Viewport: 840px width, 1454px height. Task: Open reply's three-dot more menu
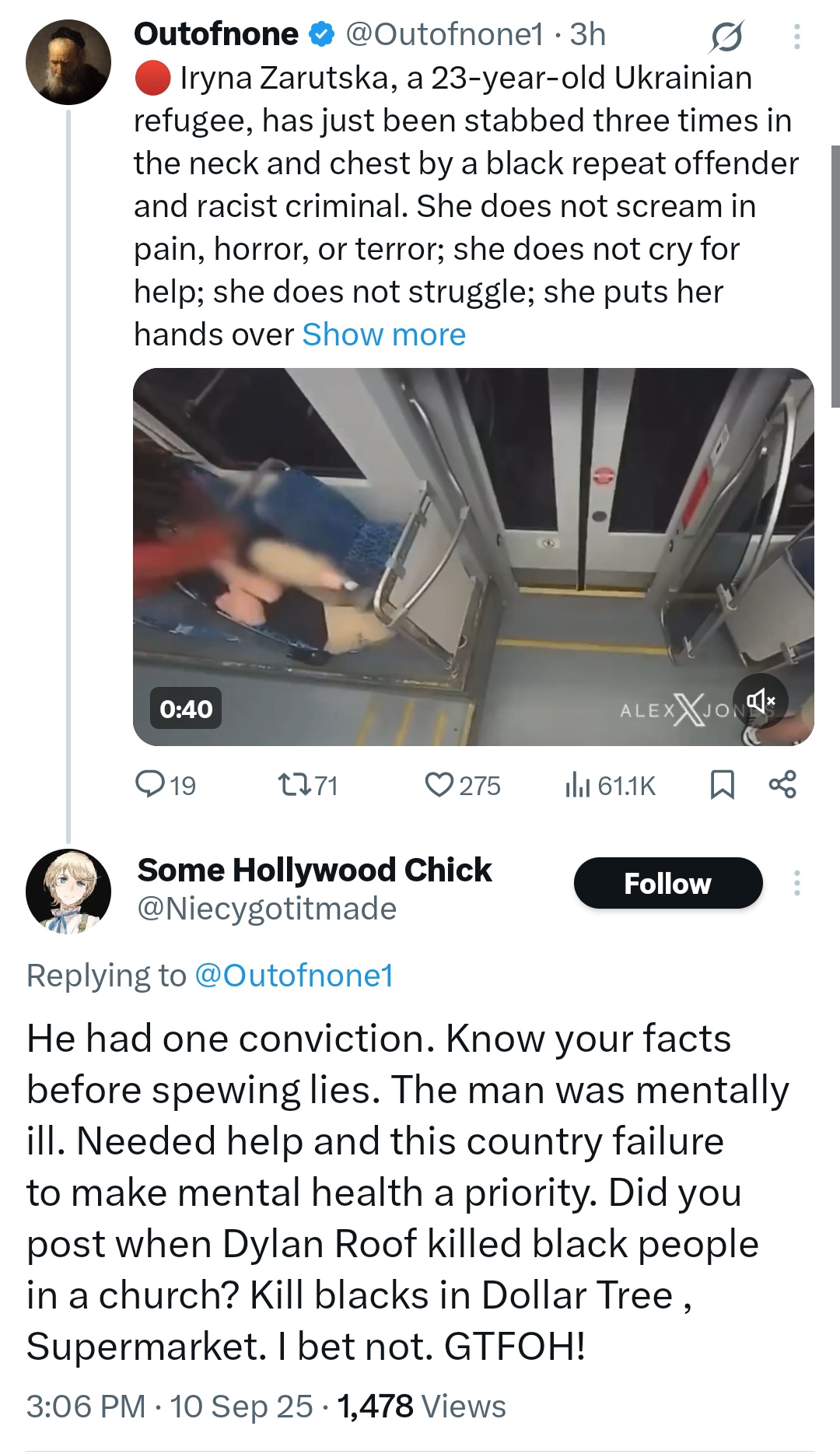pos(796,883)
